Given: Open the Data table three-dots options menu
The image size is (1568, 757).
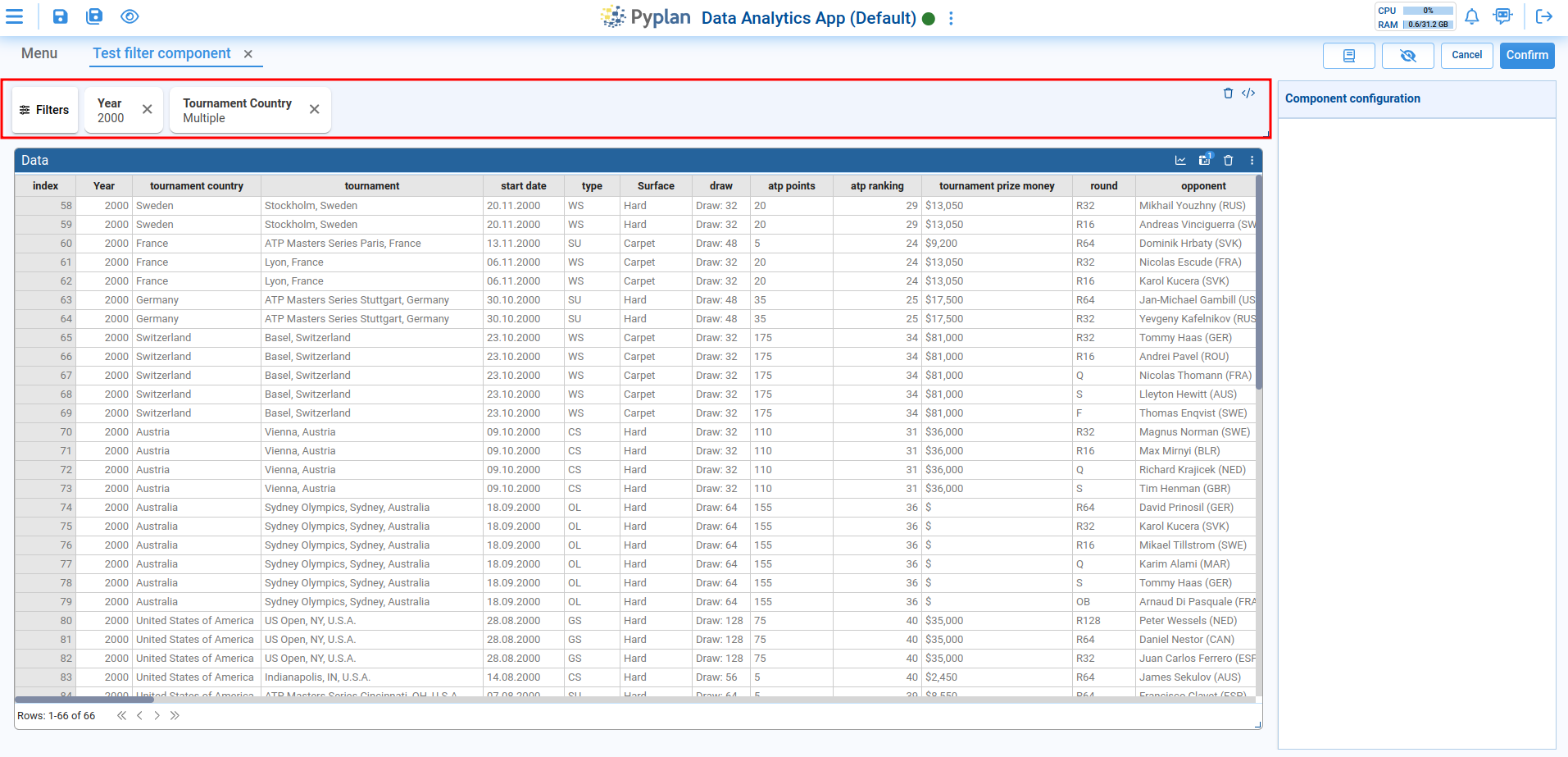Looking at the screenshot, I should point(1252,161).
